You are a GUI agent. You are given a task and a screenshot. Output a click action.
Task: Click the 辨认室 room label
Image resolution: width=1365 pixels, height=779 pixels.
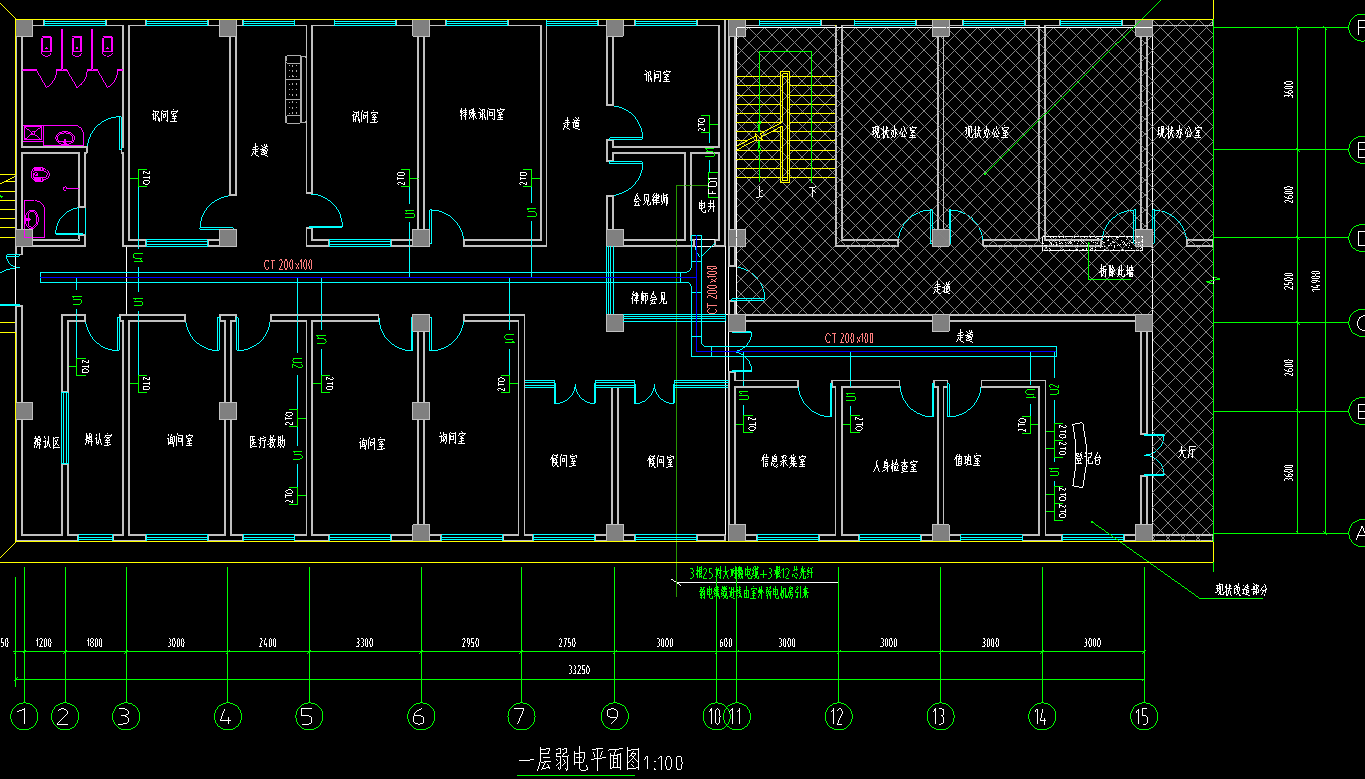click(x=99, y=439)
